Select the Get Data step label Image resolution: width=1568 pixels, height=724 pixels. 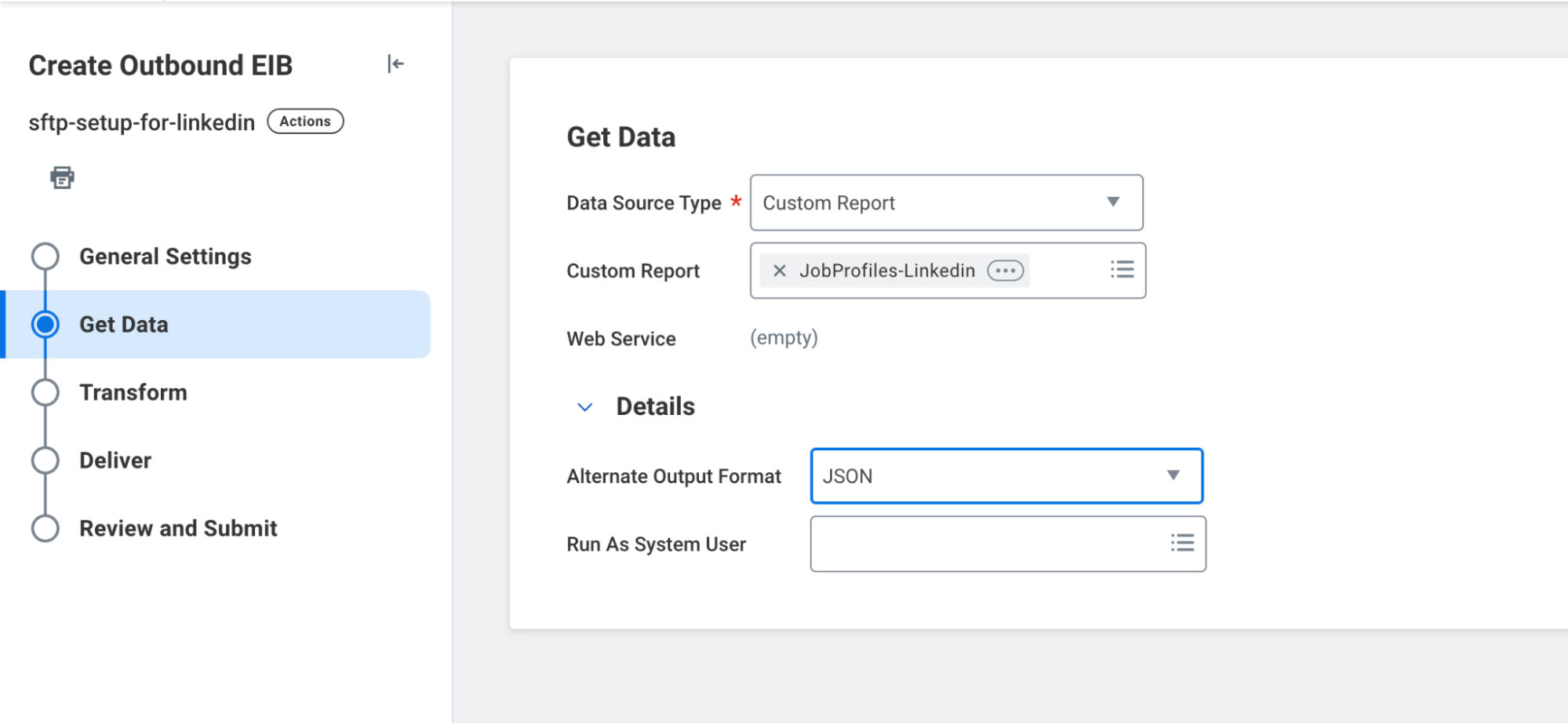pyautogui.click(x=124, y=325)
